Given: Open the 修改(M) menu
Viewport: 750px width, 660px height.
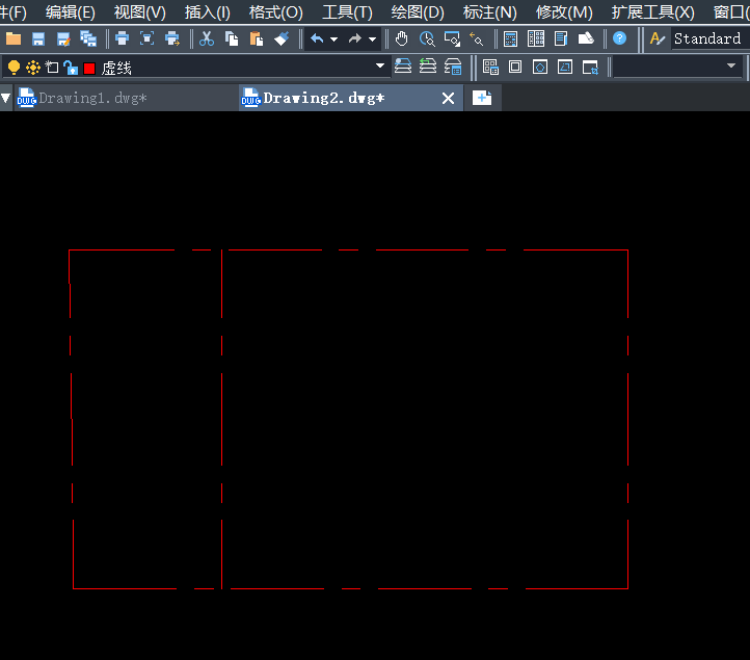Looking at the screenshot, I should point(564,12).
